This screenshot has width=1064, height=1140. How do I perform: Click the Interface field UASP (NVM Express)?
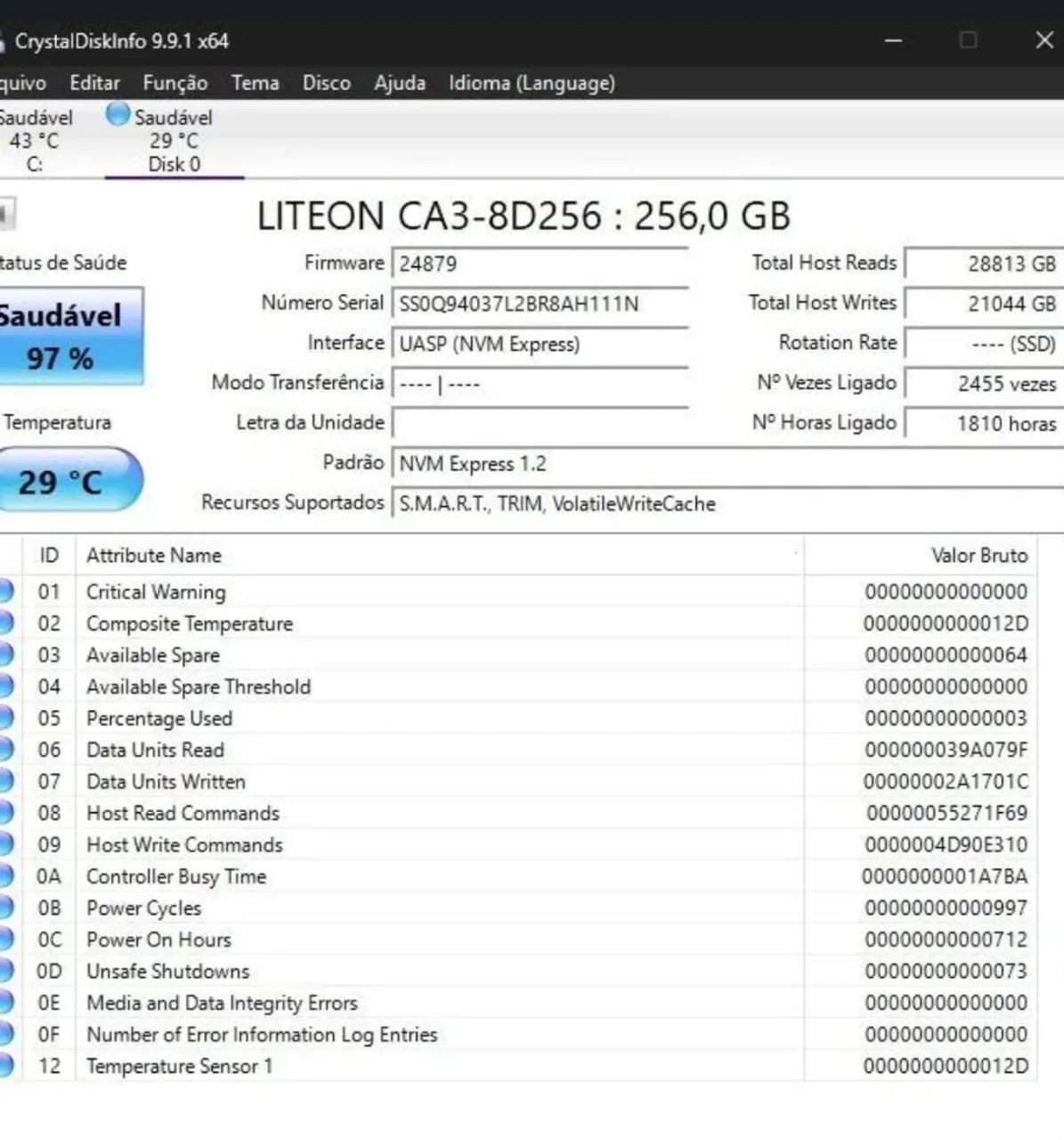click(x=540, y=344)
